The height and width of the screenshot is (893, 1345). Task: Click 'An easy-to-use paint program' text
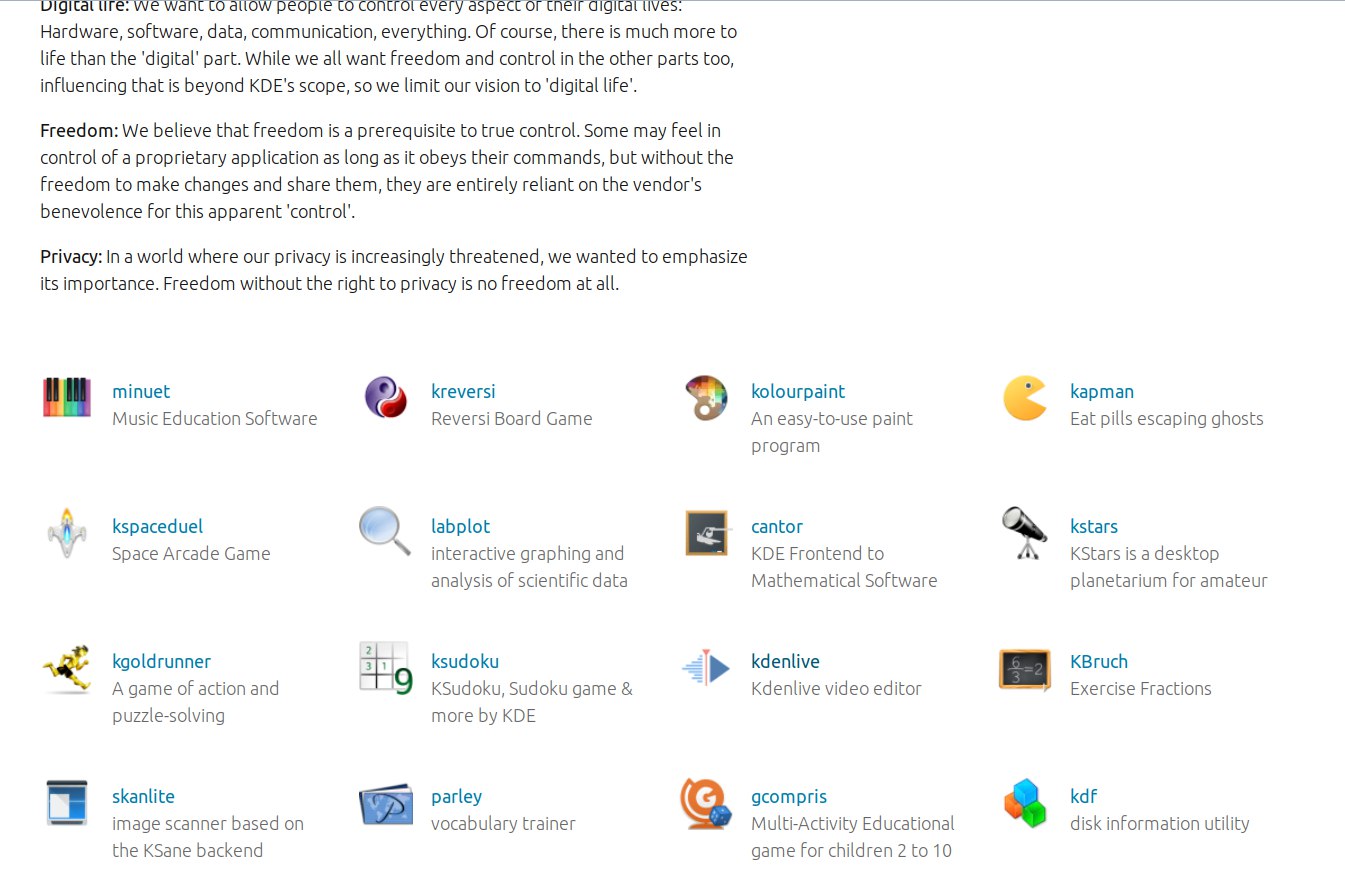tap(832, 432)
